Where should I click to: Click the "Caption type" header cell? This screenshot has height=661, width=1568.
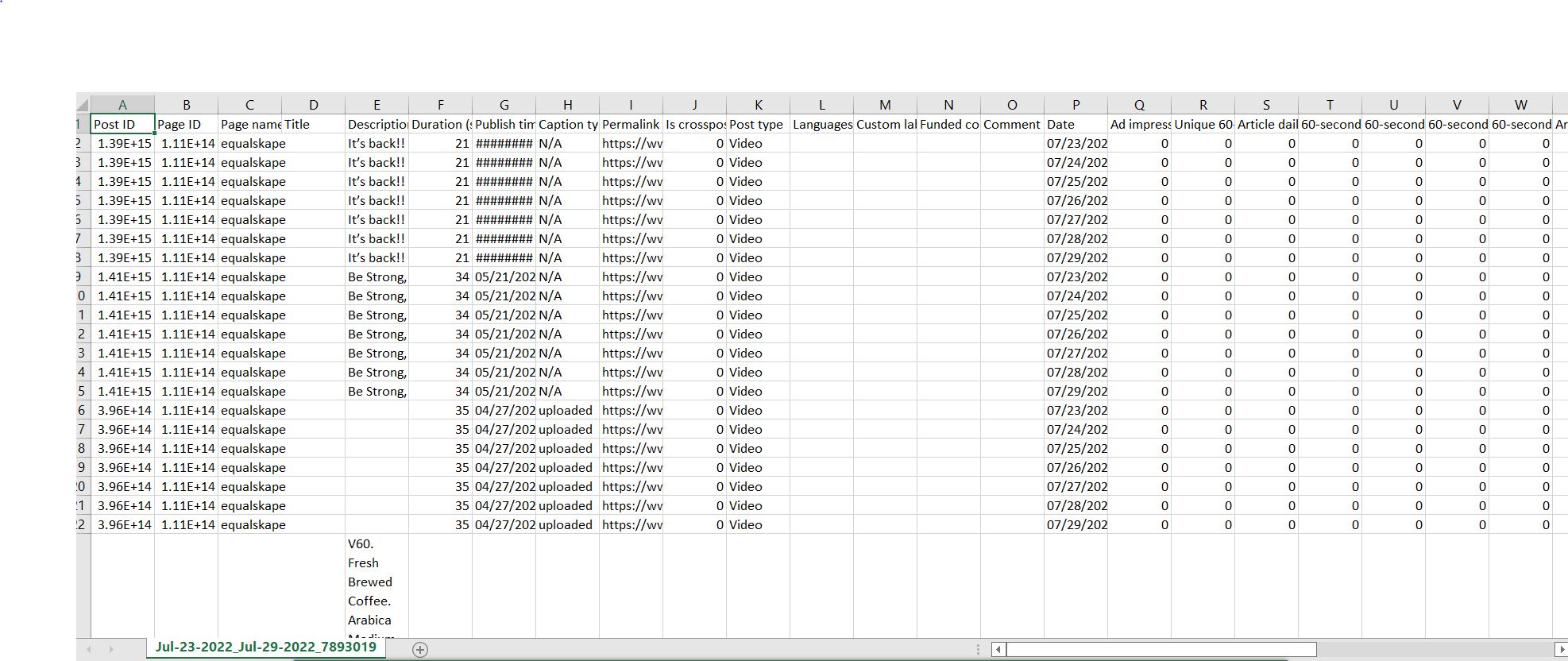point(567,124)
